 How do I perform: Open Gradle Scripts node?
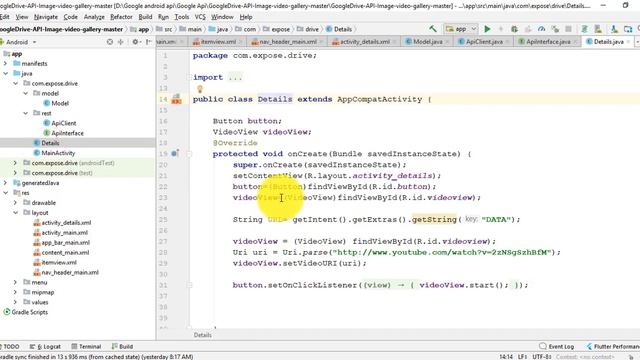click(x=25, y=312)
